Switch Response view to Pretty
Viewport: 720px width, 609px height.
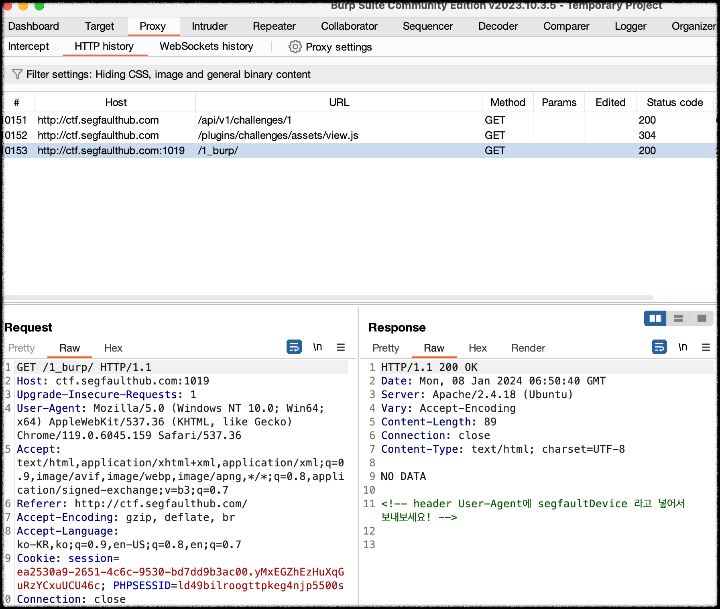click(386, 348)
